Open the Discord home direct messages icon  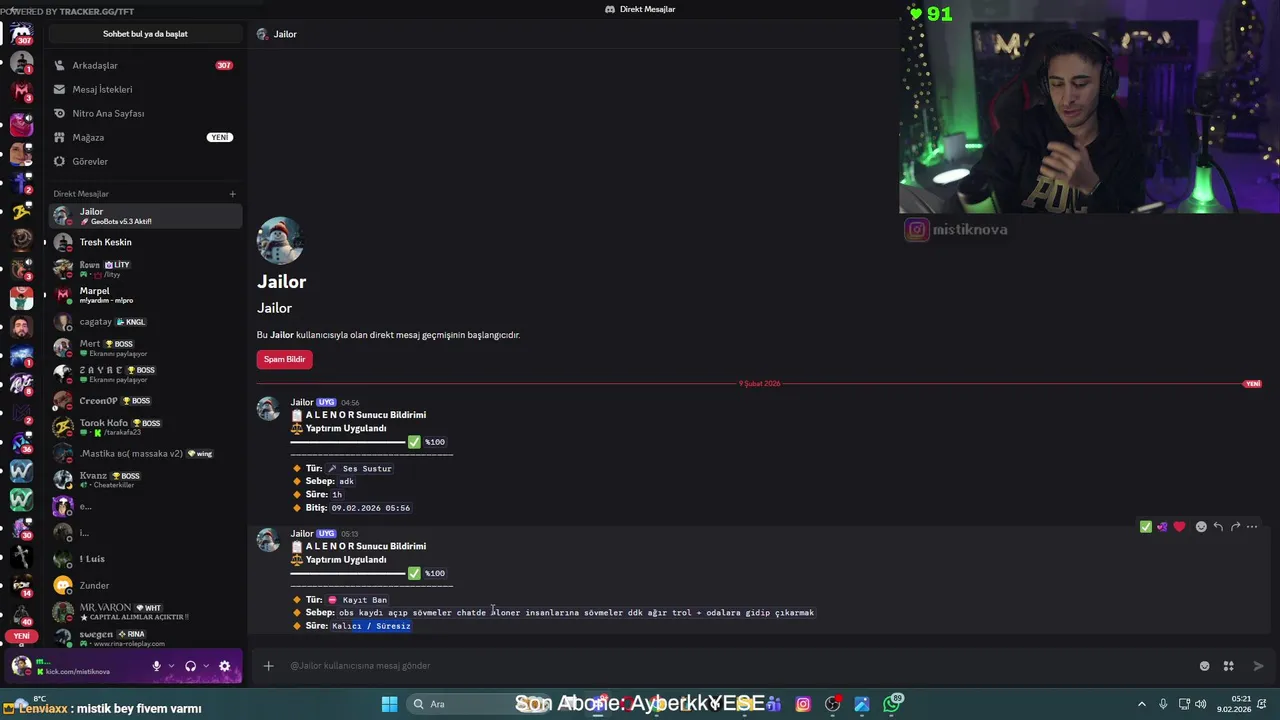point(21,34)
